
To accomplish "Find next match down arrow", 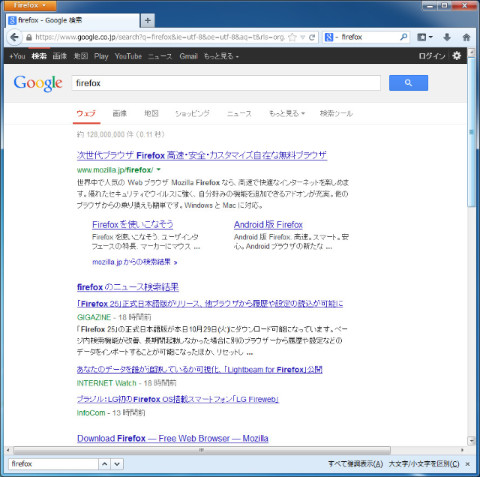I will coord(117,464).
